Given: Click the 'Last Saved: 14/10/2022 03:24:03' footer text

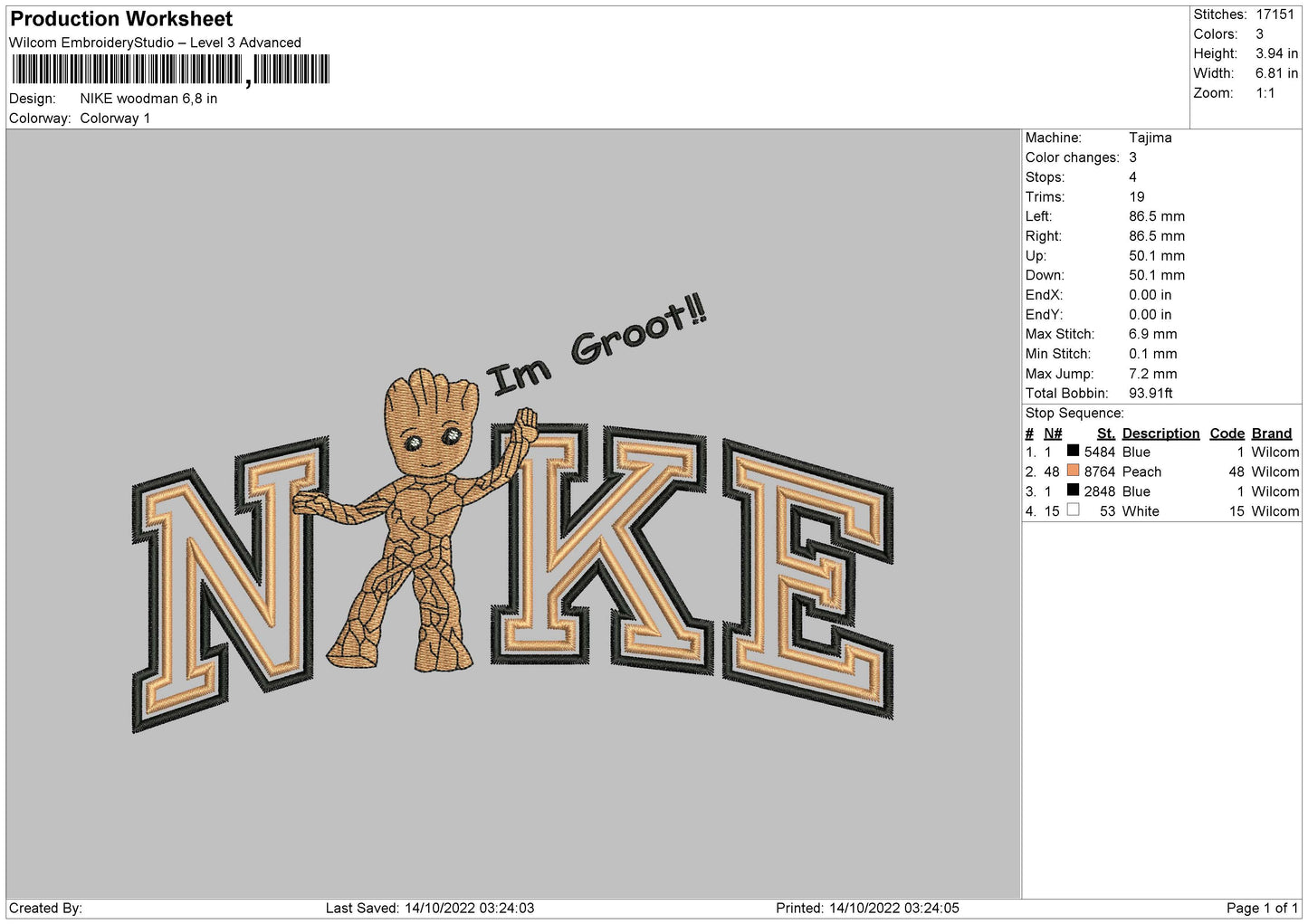Looking at the screenshot, I should (430, 909).
